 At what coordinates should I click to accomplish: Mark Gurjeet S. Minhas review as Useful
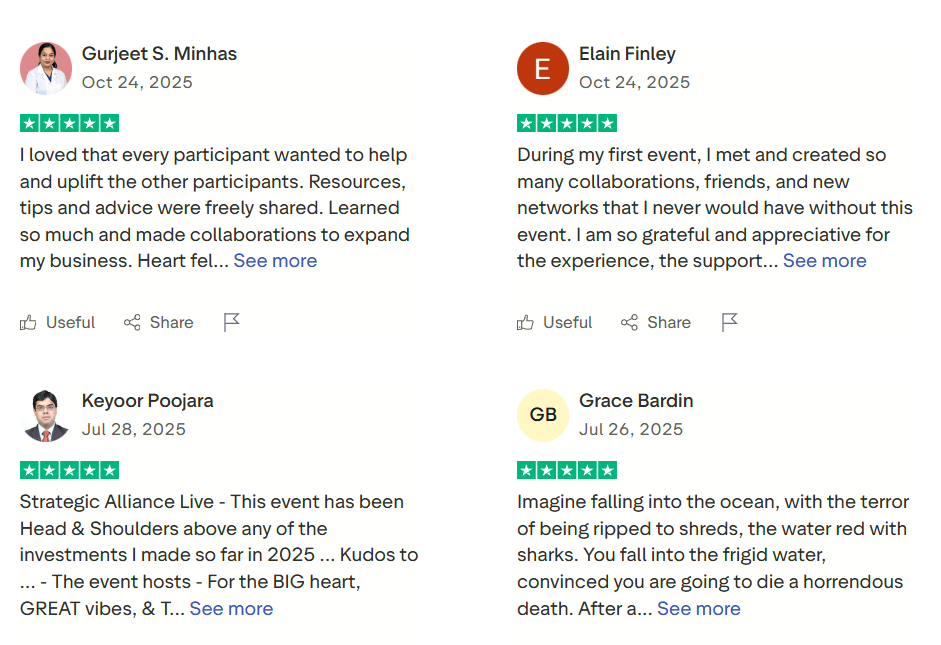(x=58, y=323)
